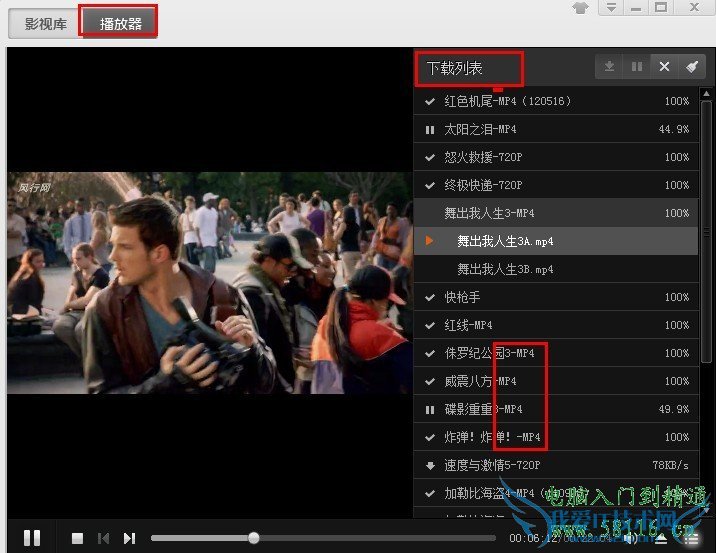Select 威震八方-MP4 row
The width and height of the screenshot is (716, 553).
(x=556, y=381)
